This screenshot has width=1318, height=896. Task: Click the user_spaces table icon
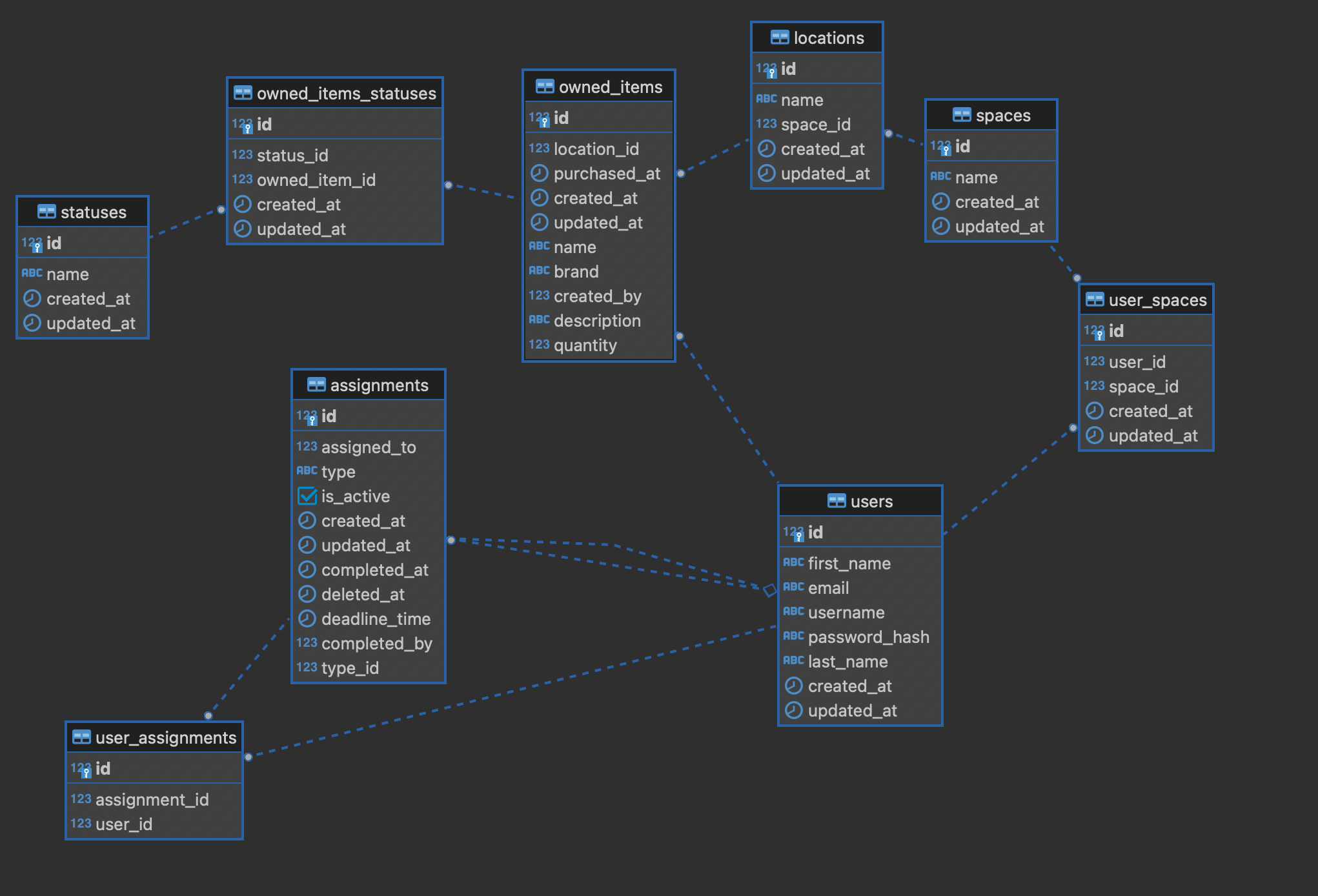[1095, 300]
